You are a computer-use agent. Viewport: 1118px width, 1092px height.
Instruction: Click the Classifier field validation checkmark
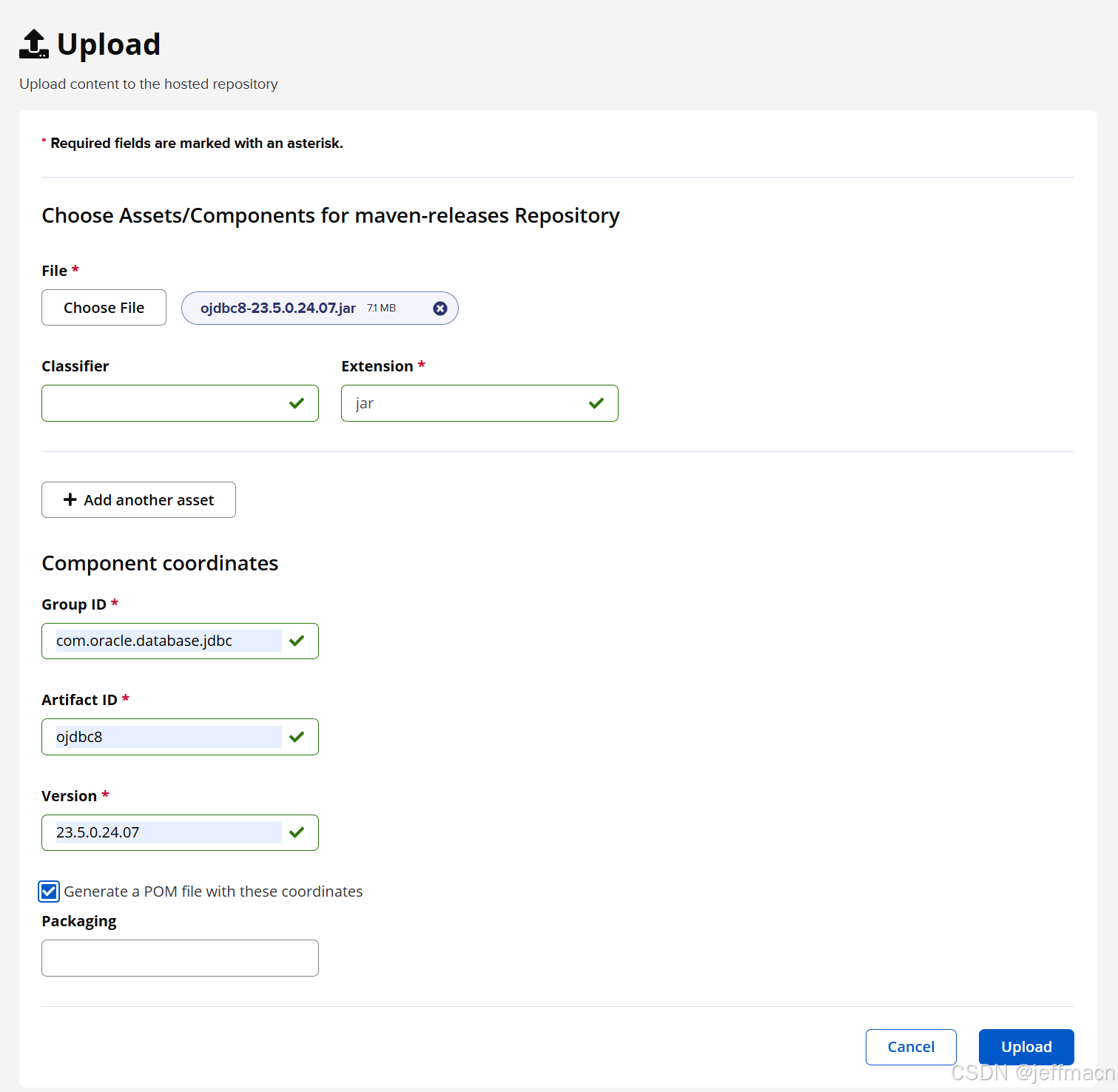coord(297,403)
